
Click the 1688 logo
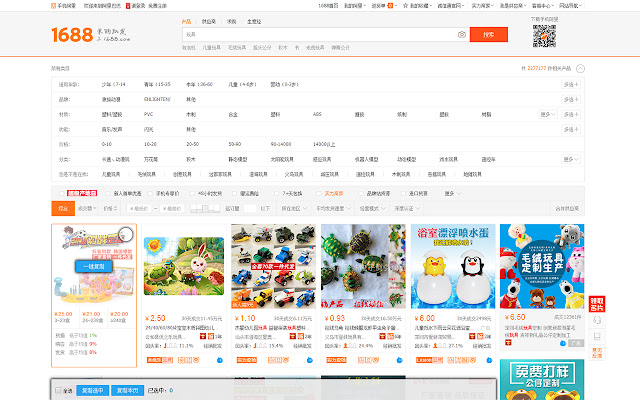[72, 35]
